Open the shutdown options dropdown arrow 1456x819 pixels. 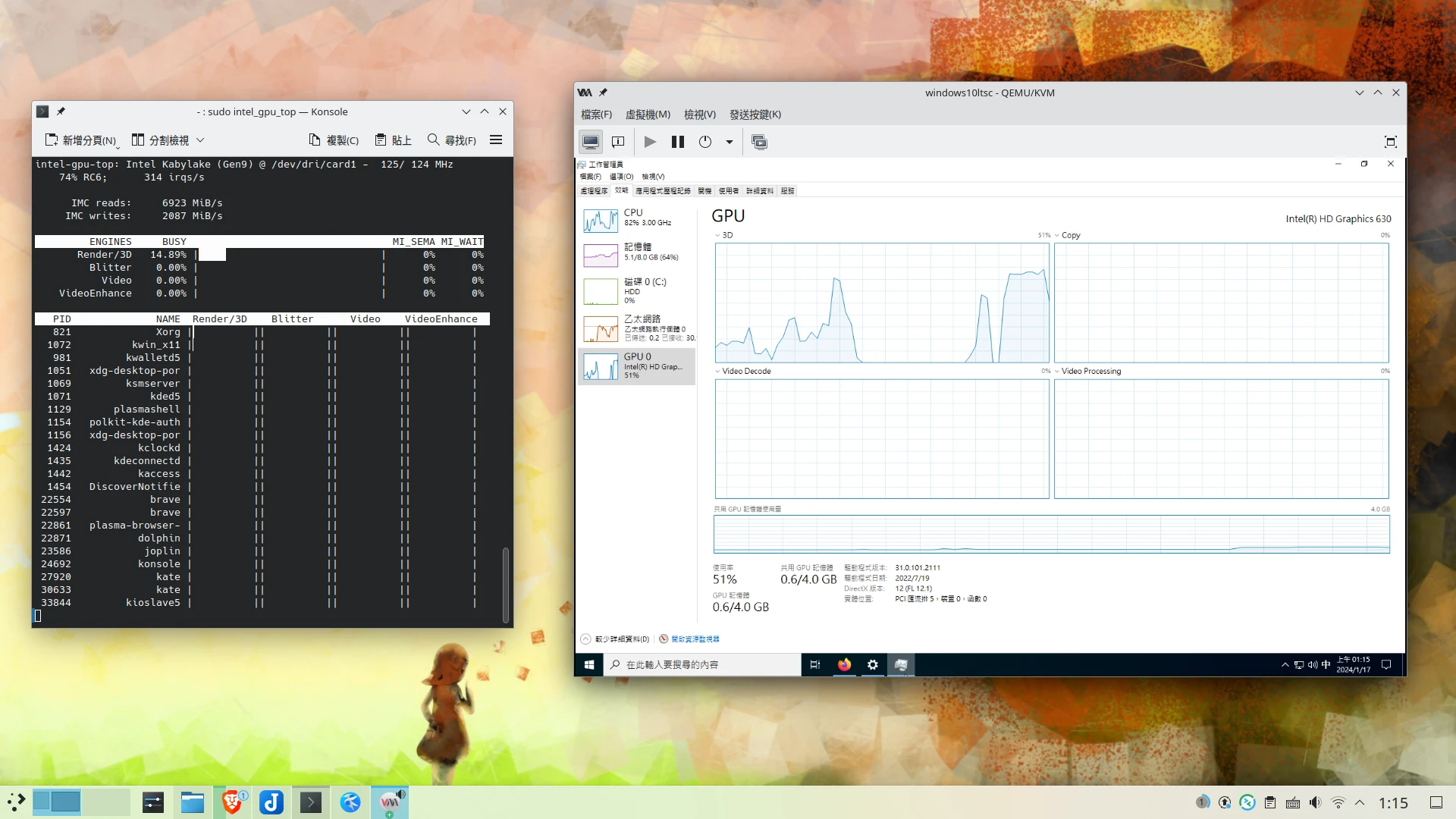730,142
